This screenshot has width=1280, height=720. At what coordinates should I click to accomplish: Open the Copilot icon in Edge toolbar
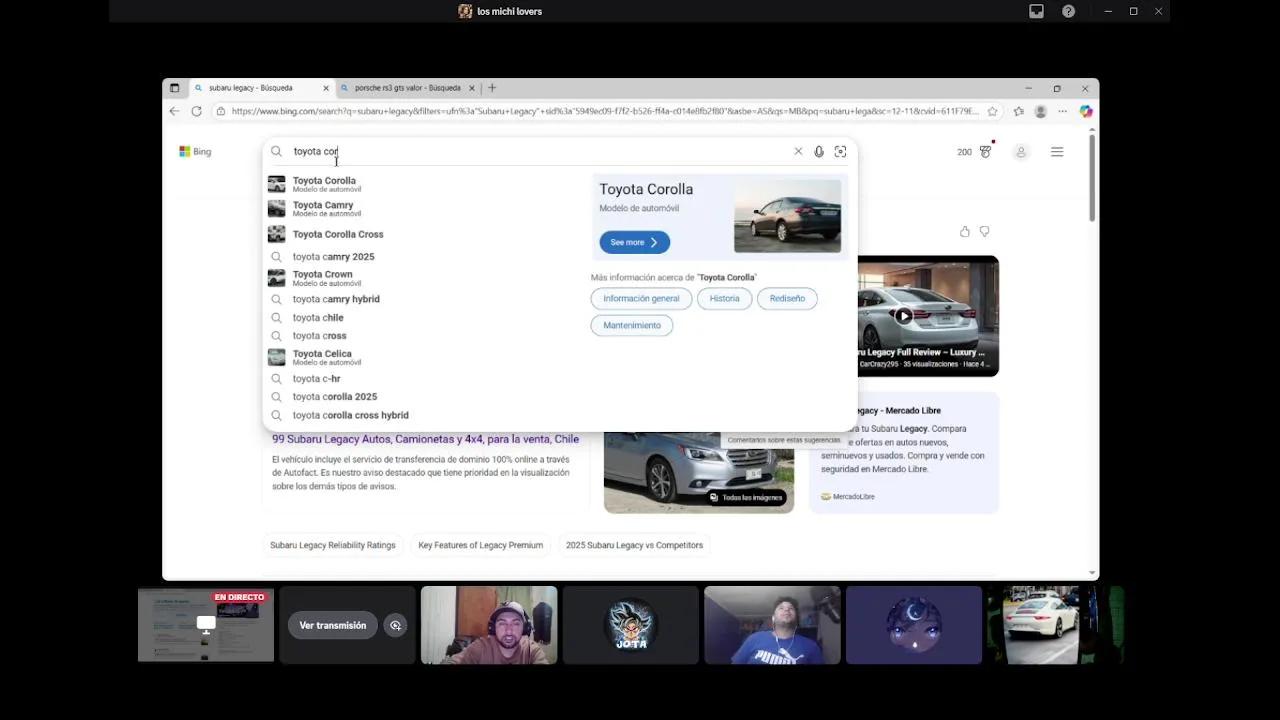tap(1086, 111)
